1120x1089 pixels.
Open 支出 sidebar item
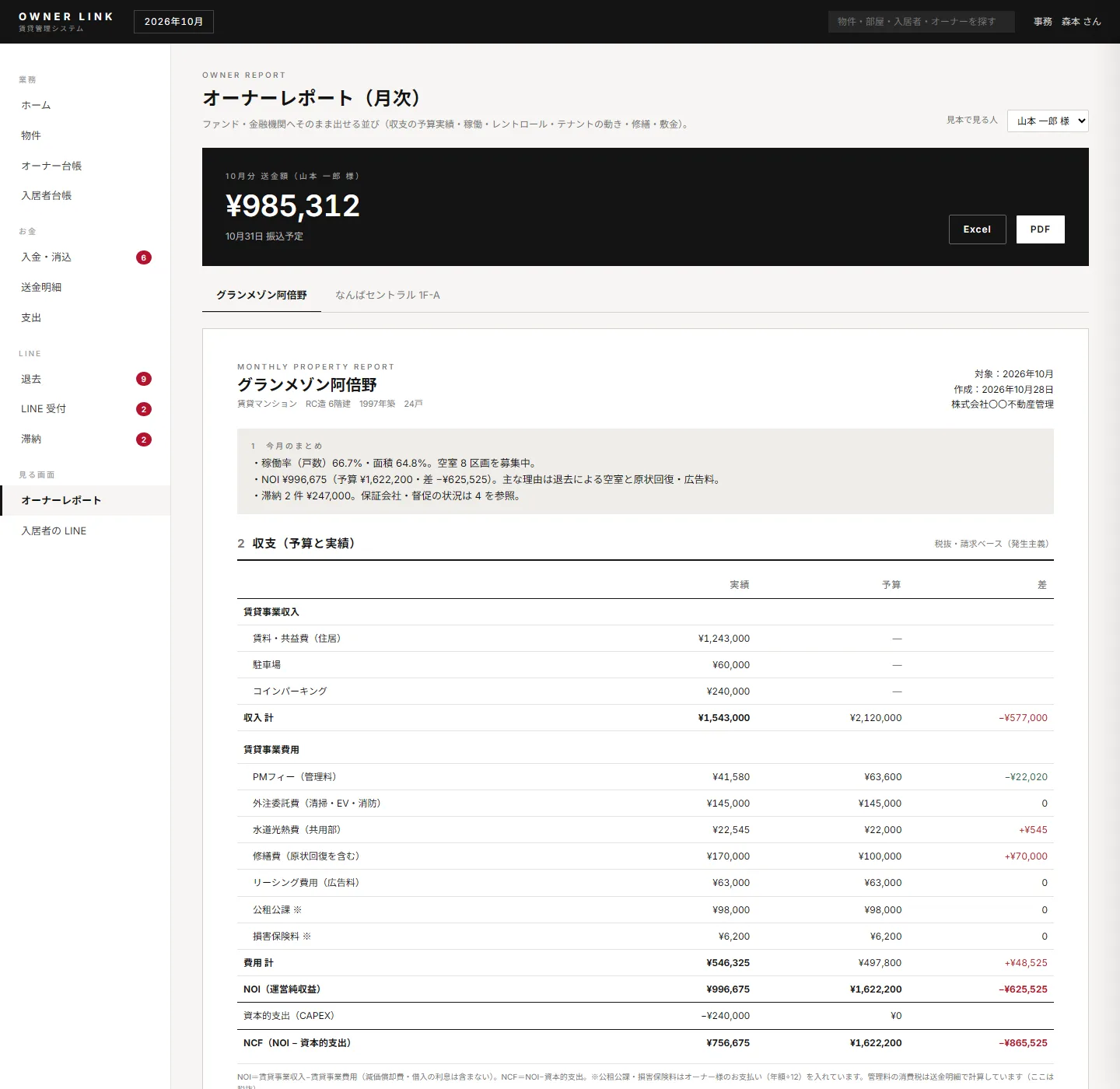click(86, 317)
